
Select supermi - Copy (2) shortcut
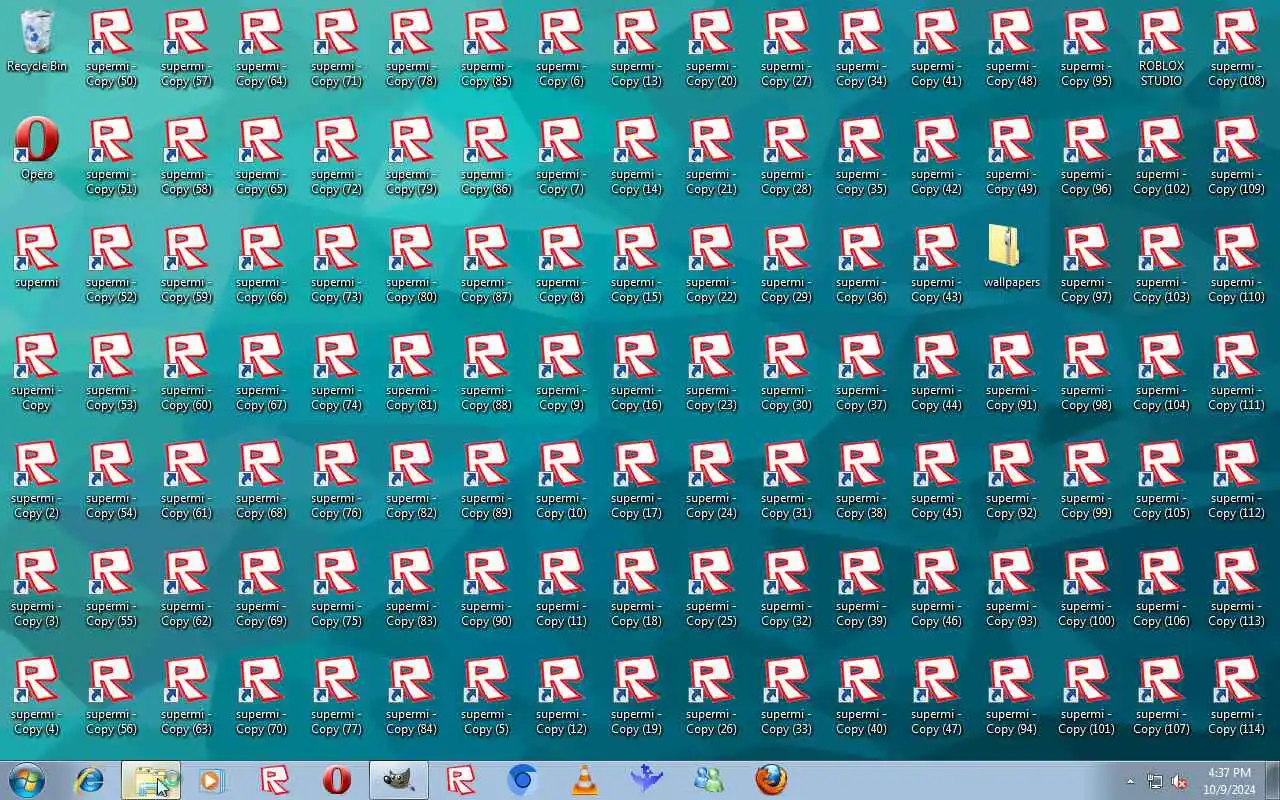click(x=37, y=480)
